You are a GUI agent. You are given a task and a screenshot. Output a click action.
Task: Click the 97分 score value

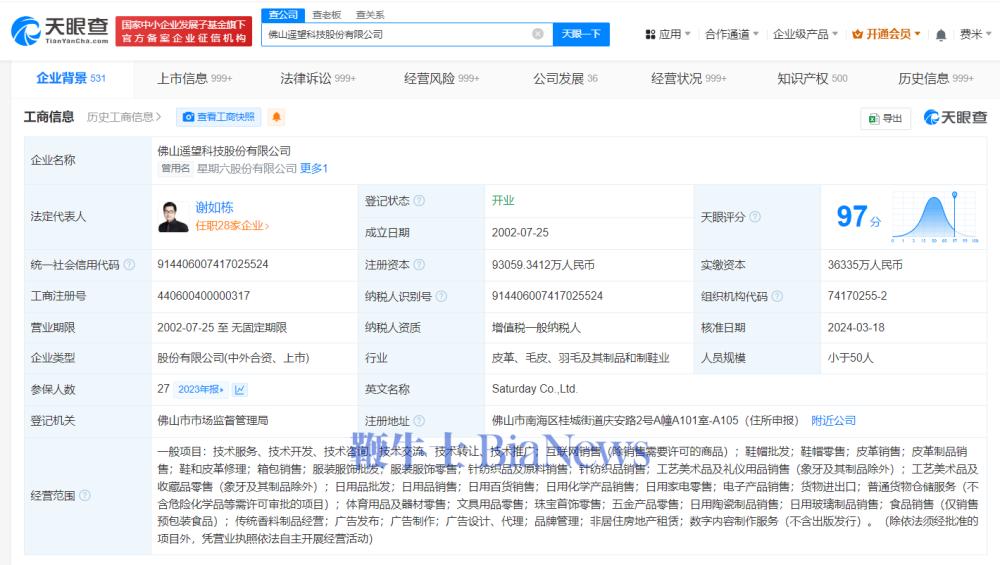pyautogui.click(x=858, y=217)
